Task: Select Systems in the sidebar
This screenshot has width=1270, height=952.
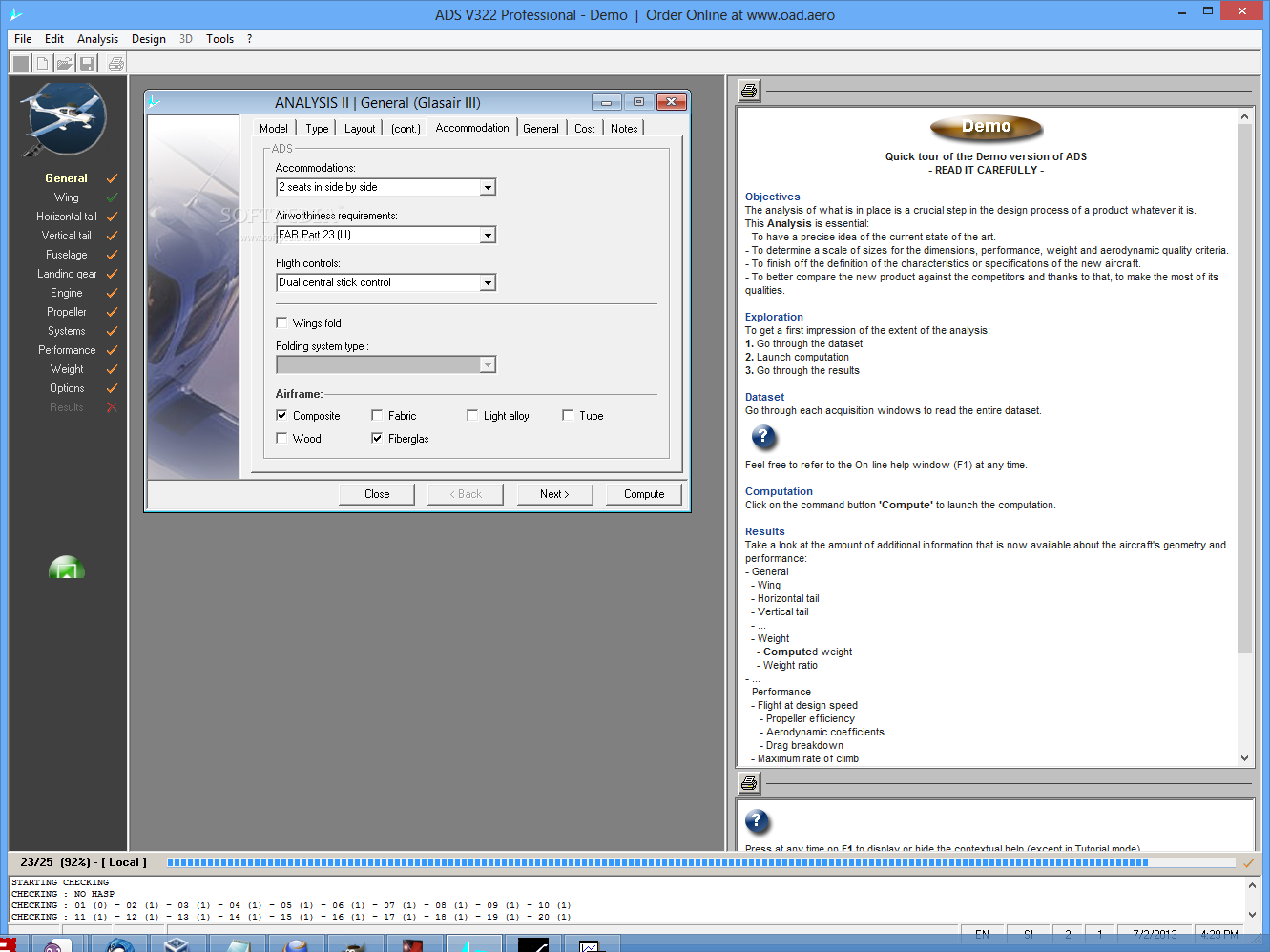Action: 67,331
